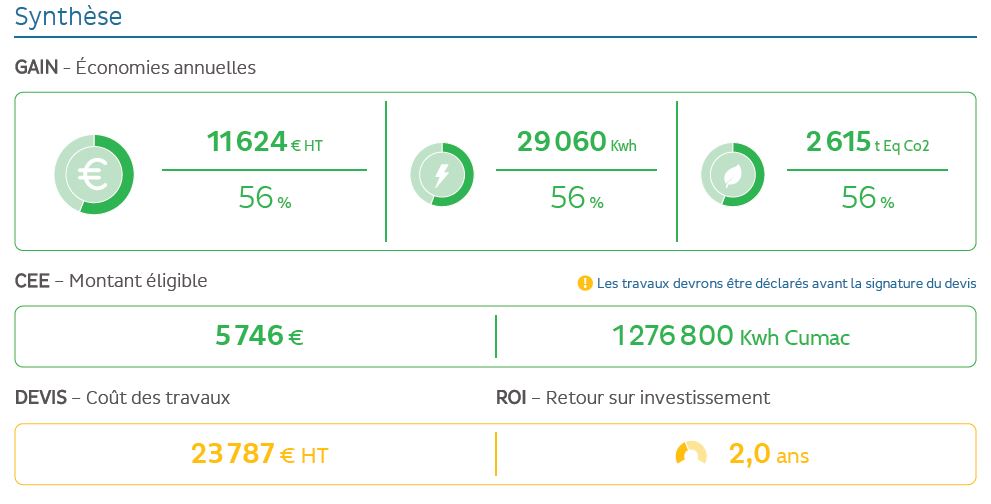This screenshot has width=991, height=504.
Task: Click the ROI – Retour sur investissement label
Action: tap(632, 397)
